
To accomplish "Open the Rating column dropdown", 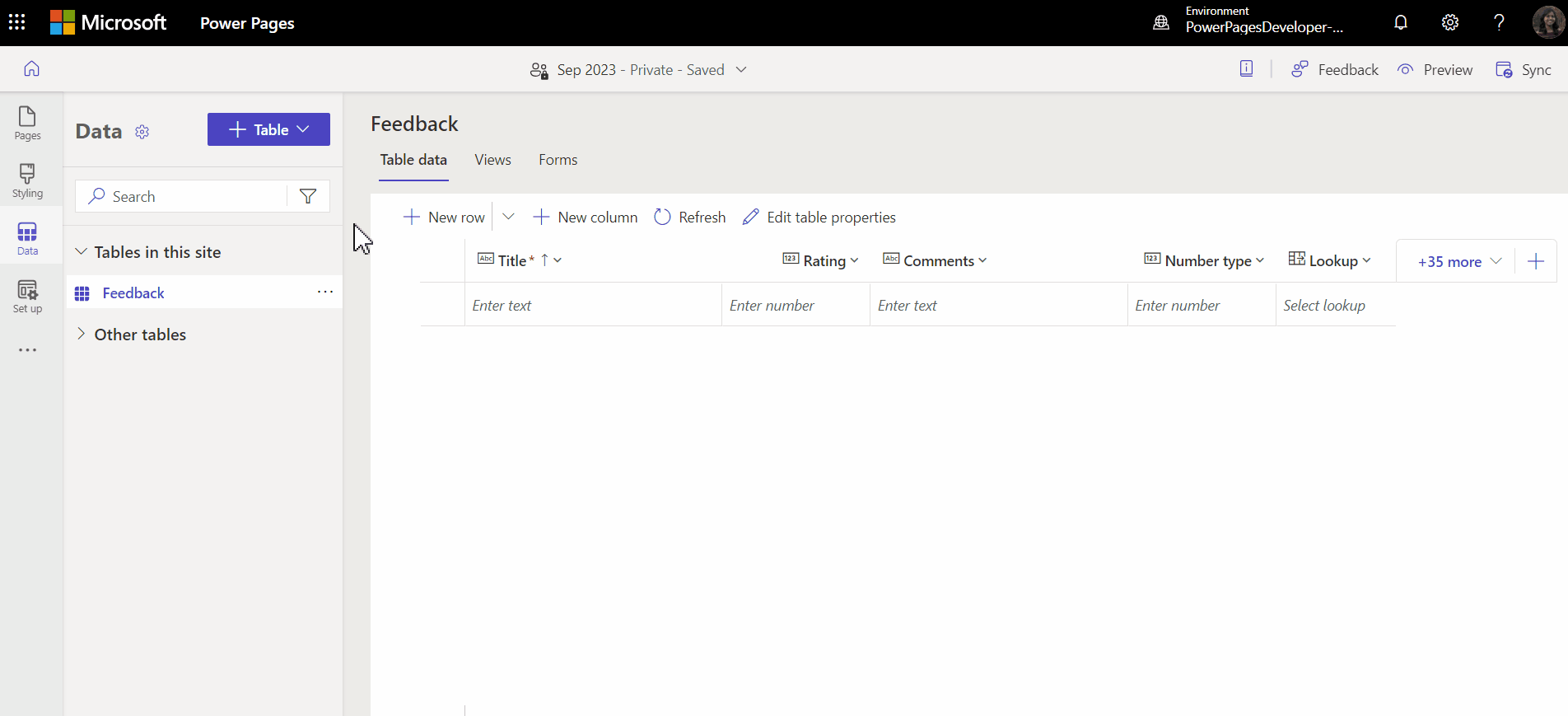I will click(854, 260).
